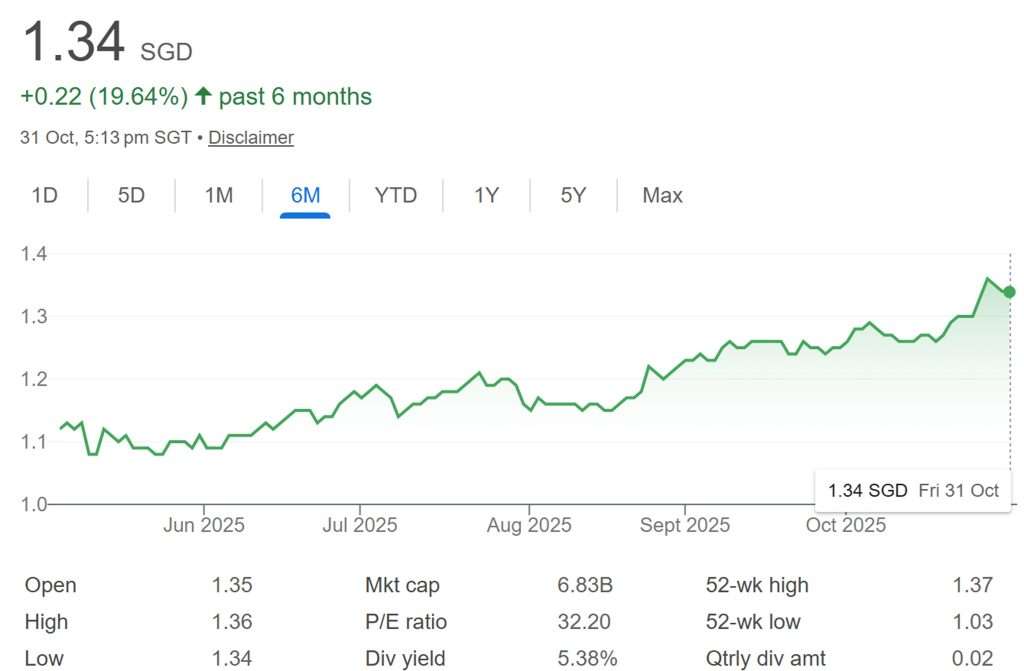Select the 5D time range

coord(131,195)
